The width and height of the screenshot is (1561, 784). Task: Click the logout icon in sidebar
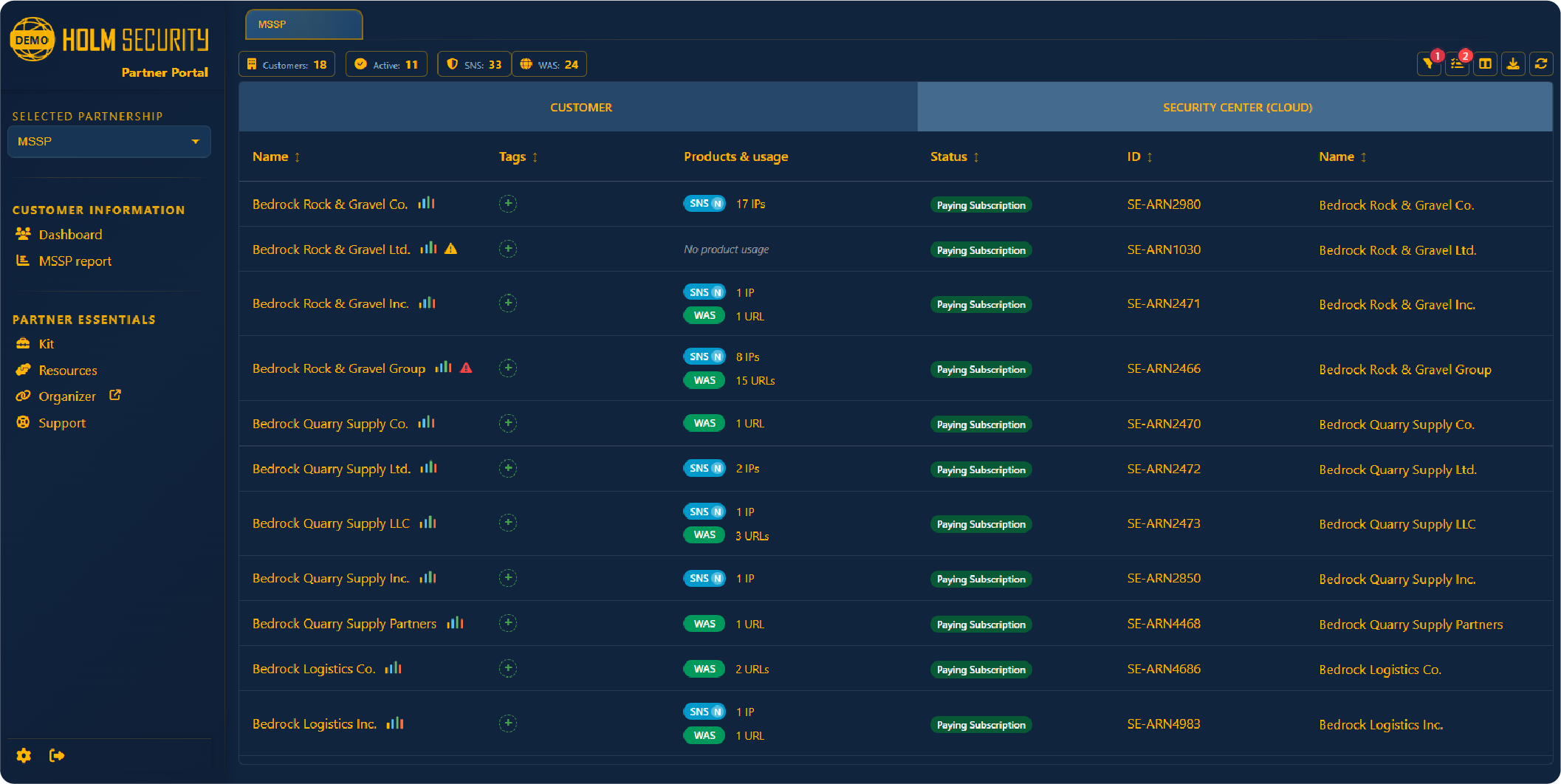pos(57,755)
